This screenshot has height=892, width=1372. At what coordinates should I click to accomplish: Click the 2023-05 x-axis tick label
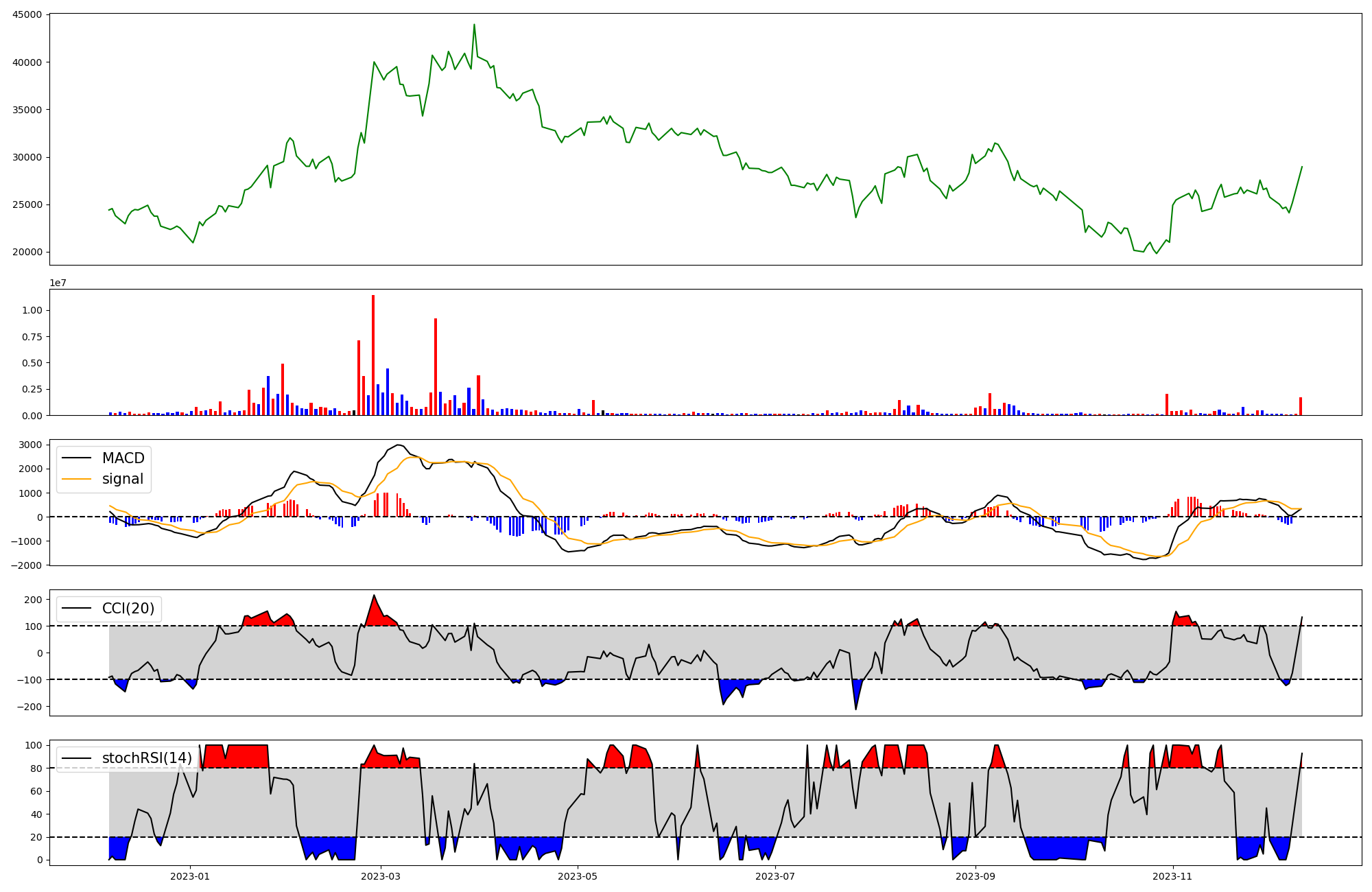coord(578,876)
